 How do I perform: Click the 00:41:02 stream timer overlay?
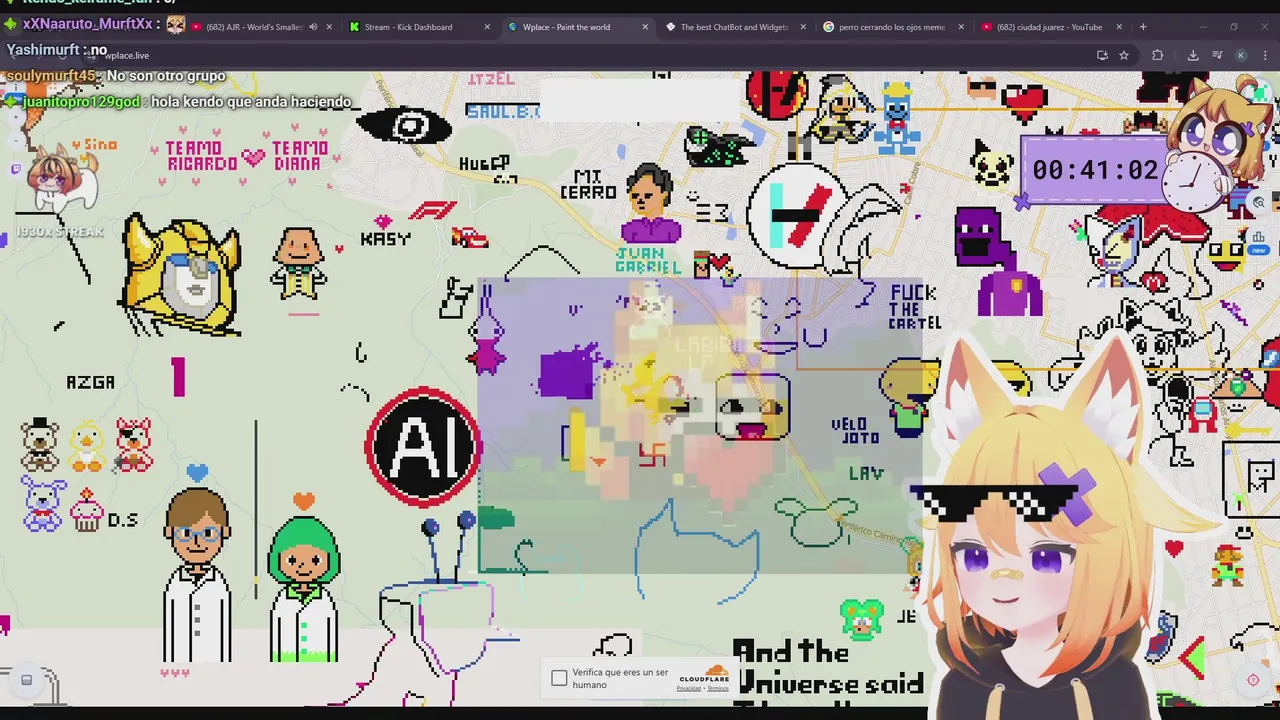pos(1094,170)
